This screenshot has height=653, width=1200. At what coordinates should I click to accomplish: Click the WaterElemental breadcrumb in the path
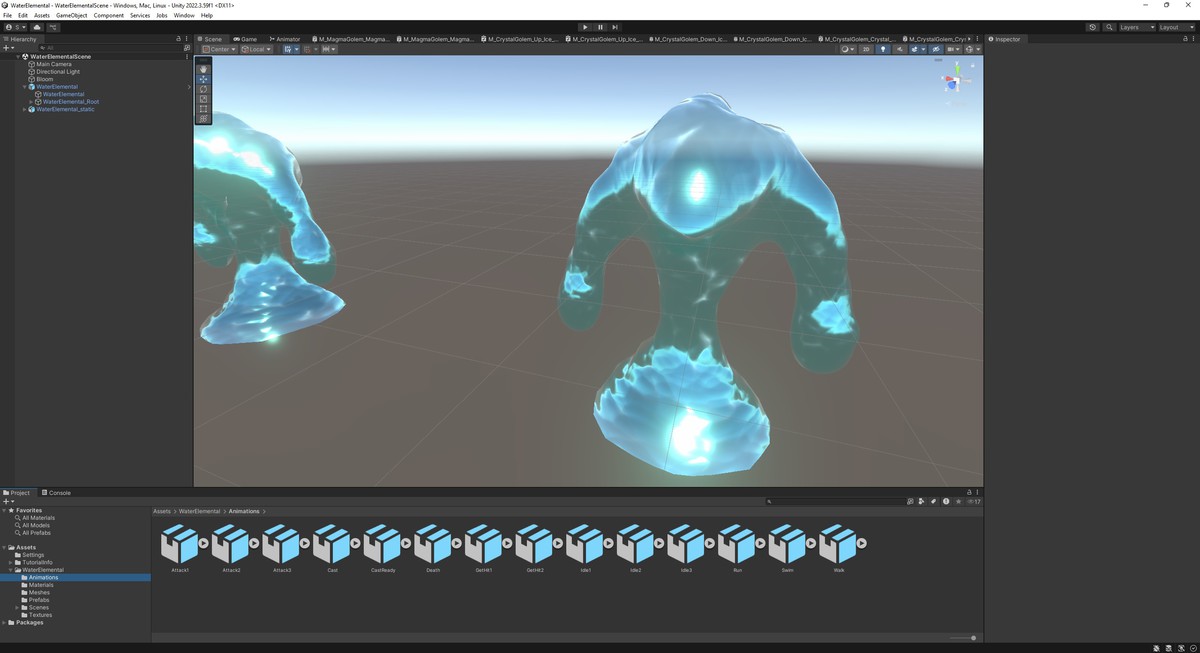point(199,511)
